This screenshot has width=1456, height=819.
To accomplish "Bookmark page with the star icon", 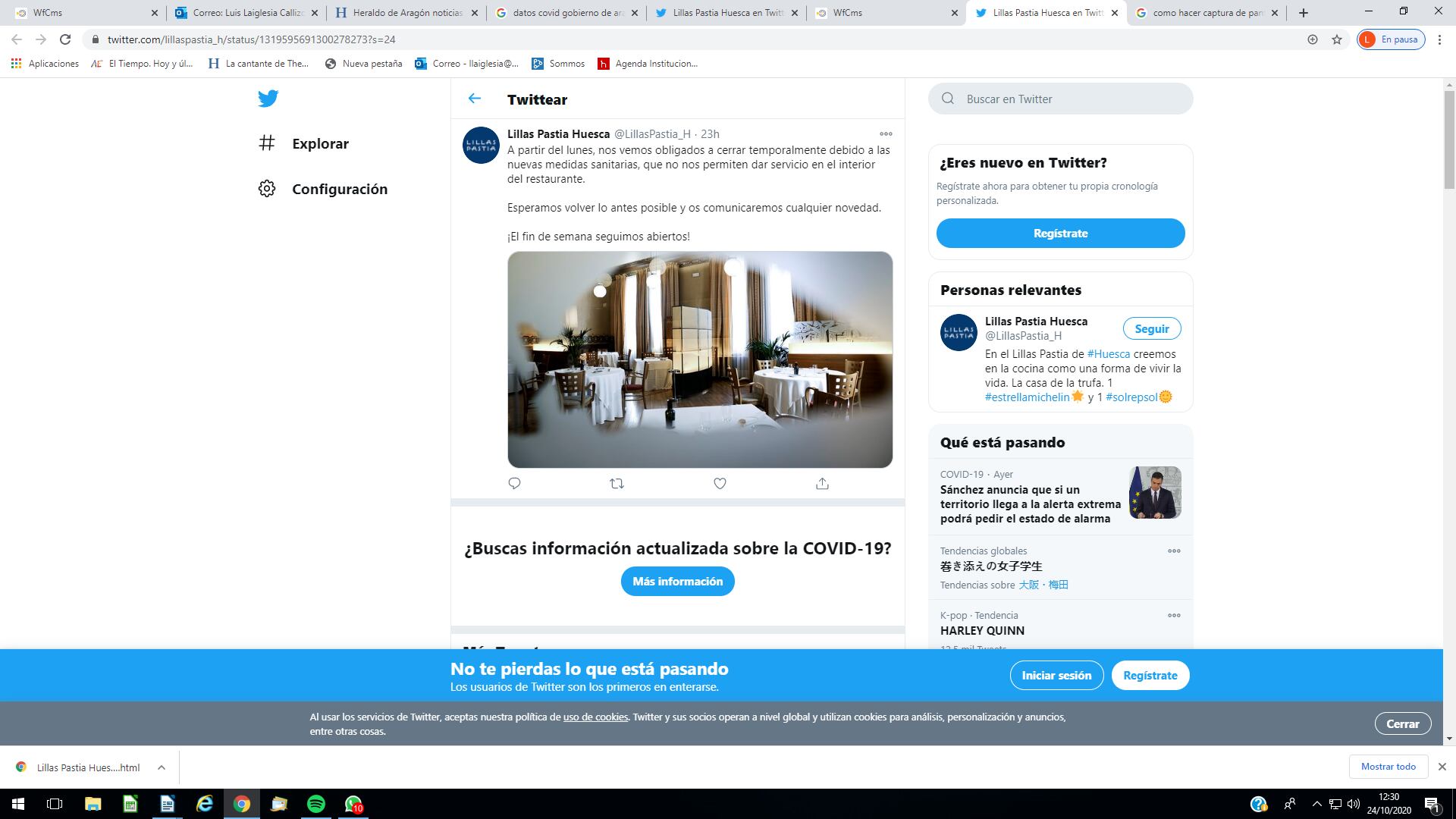I will tap(1337, 39).
